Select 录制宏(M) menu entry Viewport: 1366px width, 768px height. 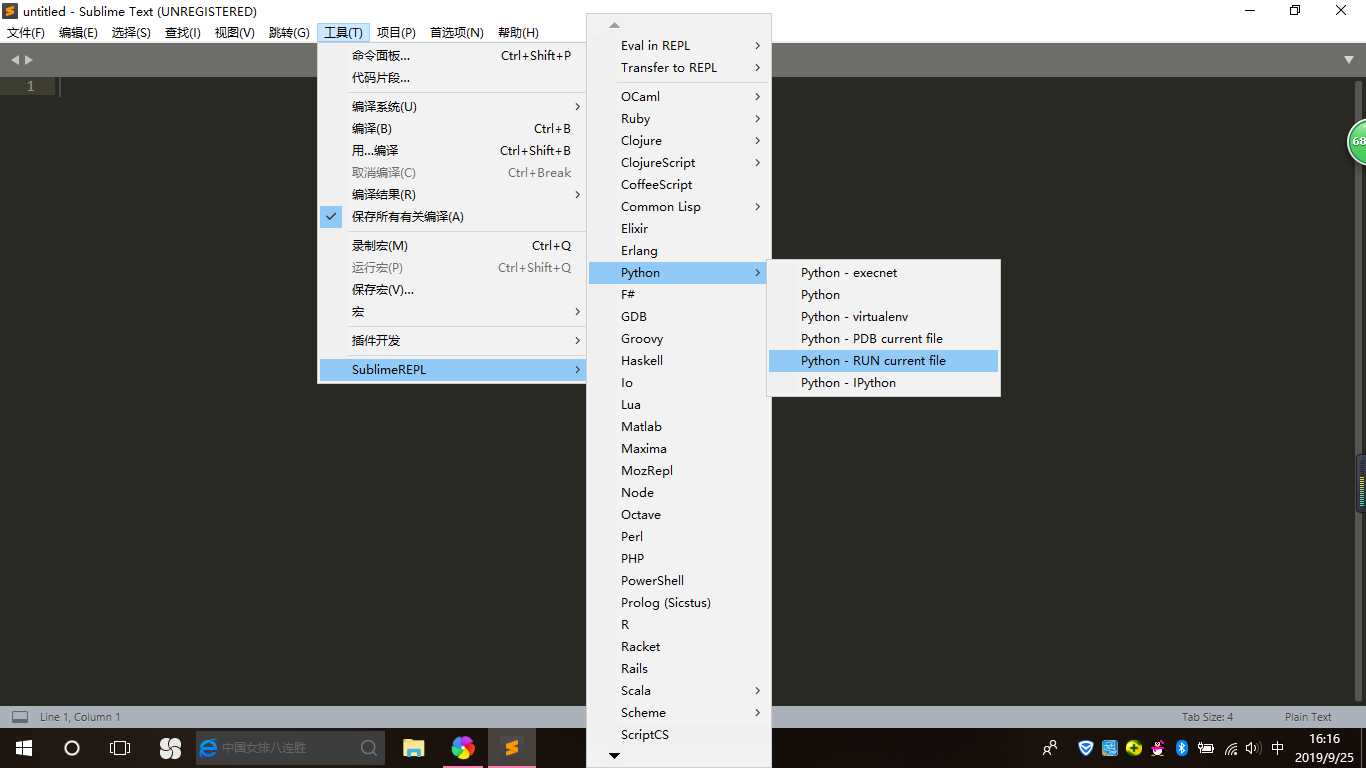451,246
